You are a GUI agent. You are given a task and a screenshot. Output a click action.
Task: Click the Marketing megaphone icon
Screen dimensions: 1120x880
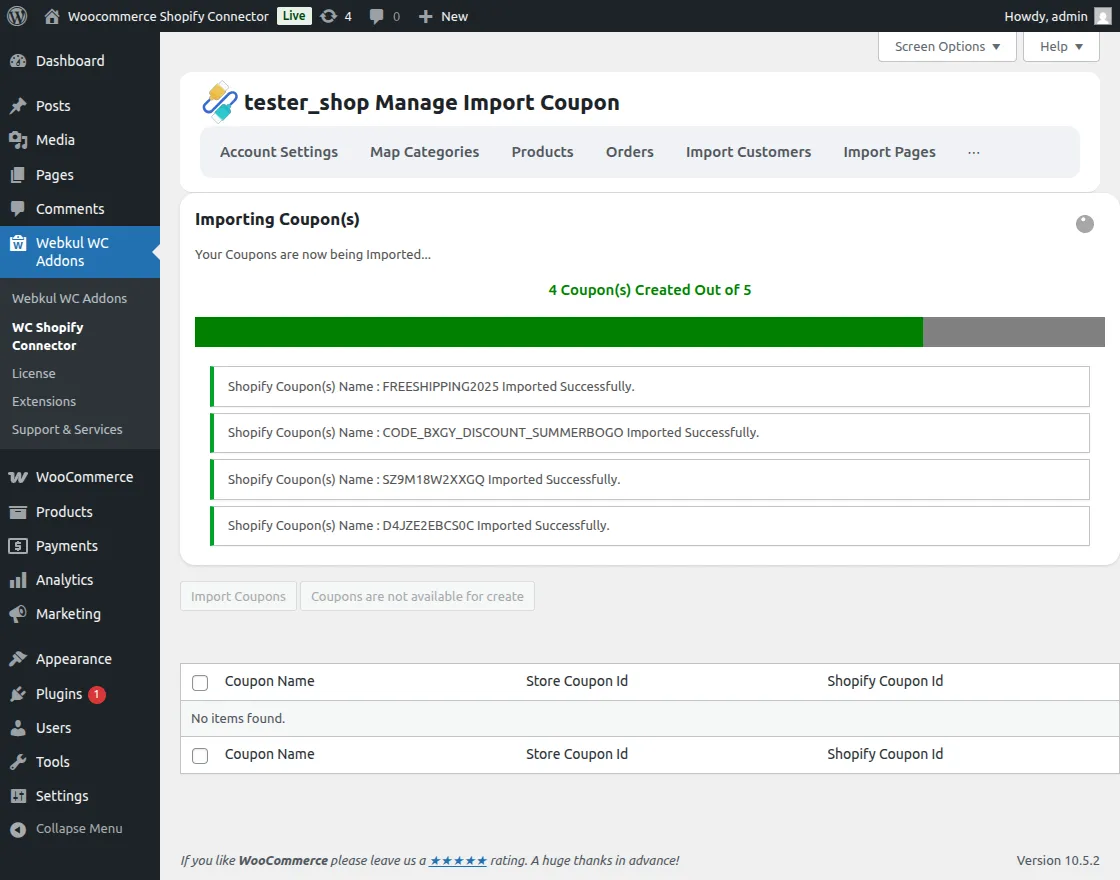tap(18, 614)
